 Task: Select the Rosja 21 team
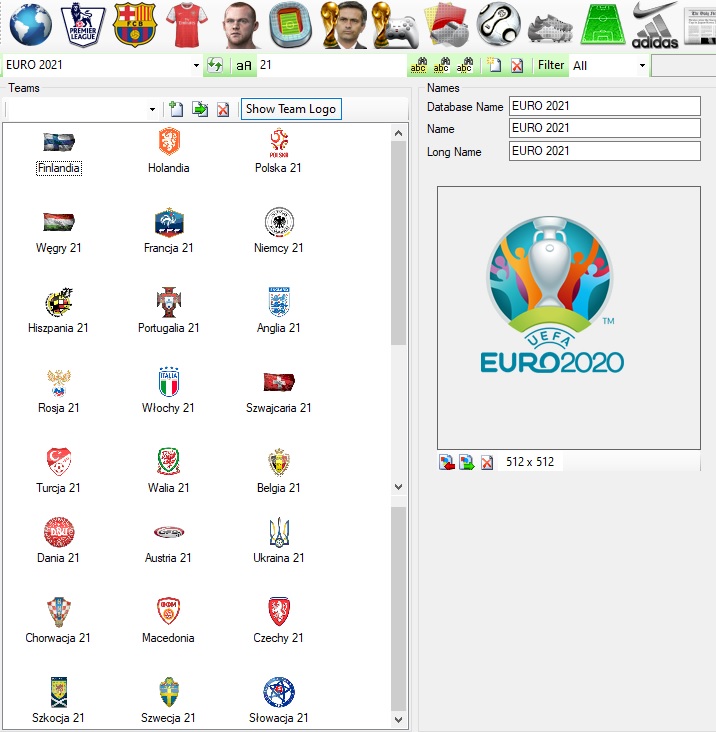59,390
